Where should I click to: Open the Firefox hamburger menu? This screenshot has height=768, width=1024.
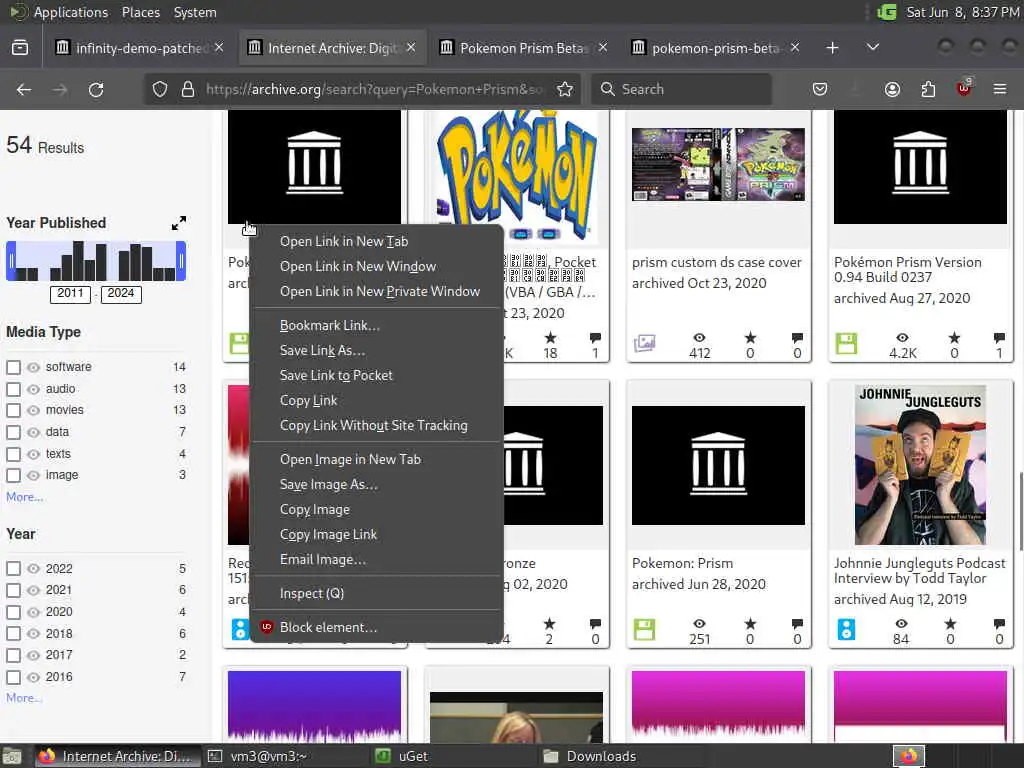click(1000, 89)
